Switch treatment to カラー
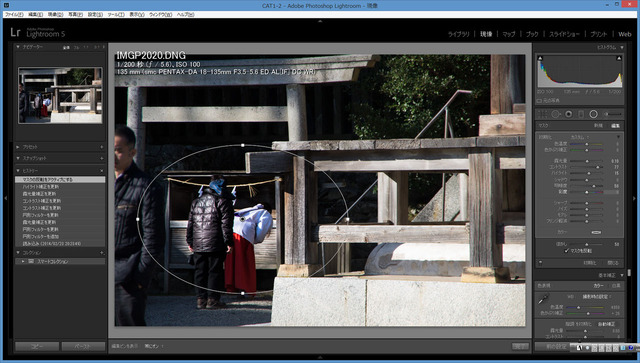640x363 pixels. 598,285
